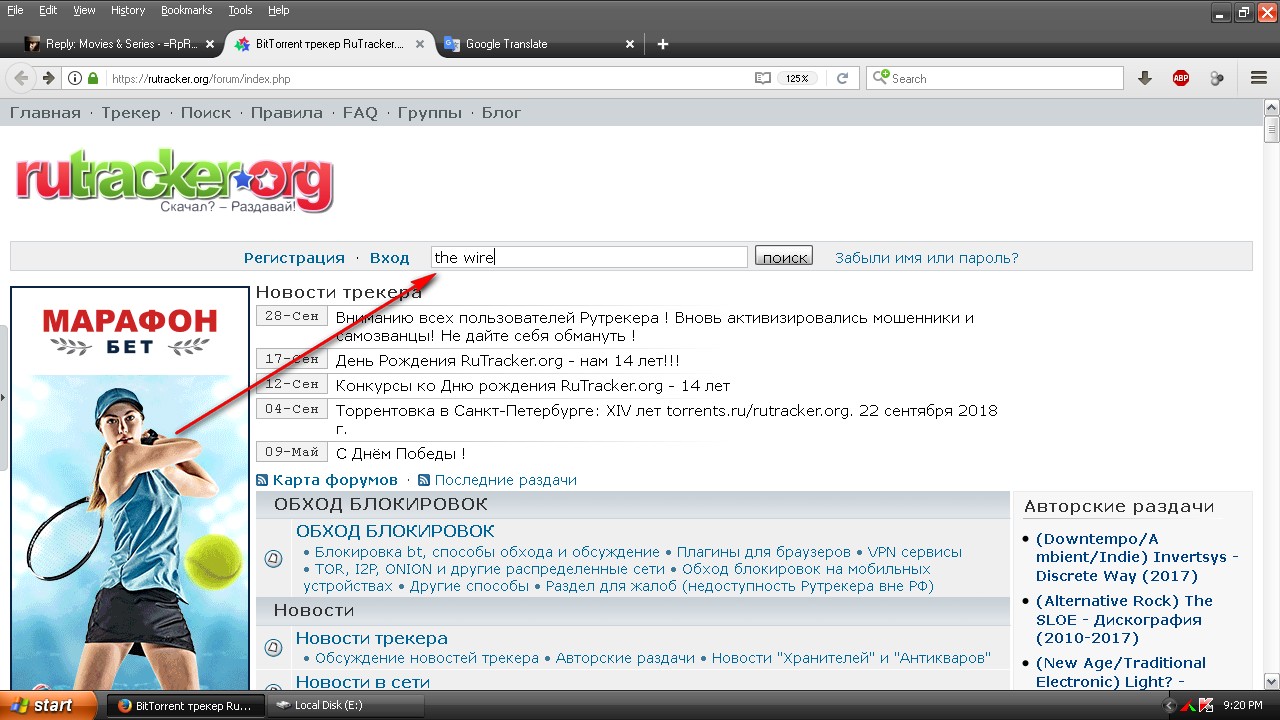Toggle the reader view book icon
The height and width of the screenshot is (720, 1280).
[x=763, y=78]
